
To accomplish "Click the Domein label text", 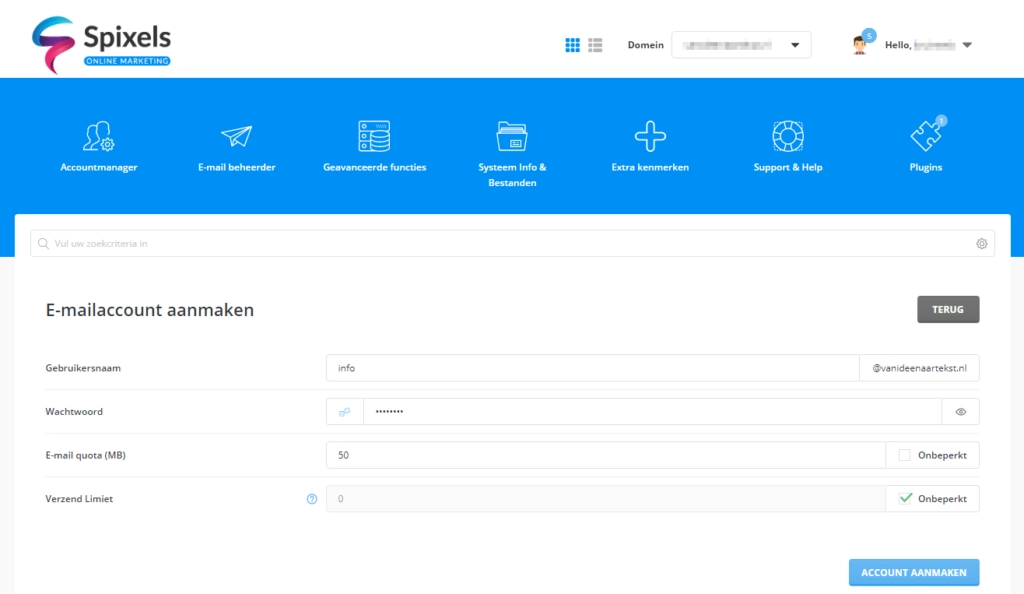I will coord(645,45).
